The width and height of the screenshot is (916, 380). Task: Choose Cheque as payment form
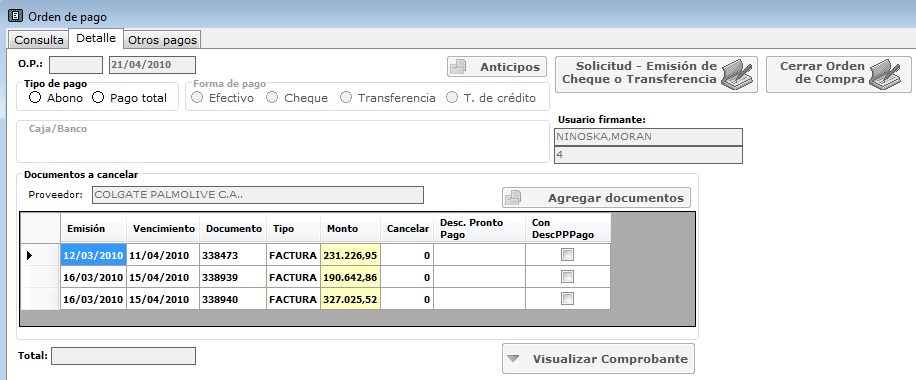(x=272, y=98)
